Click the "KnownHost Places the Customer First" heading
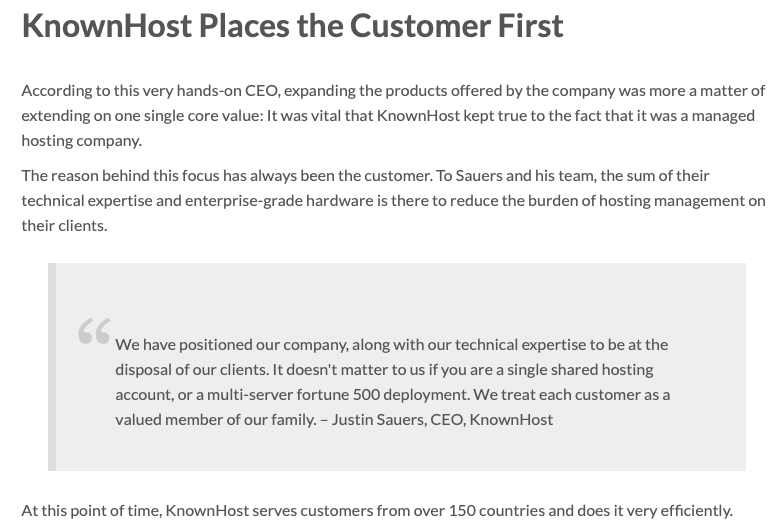Viewport: 779px width, 527px height. 292,25
